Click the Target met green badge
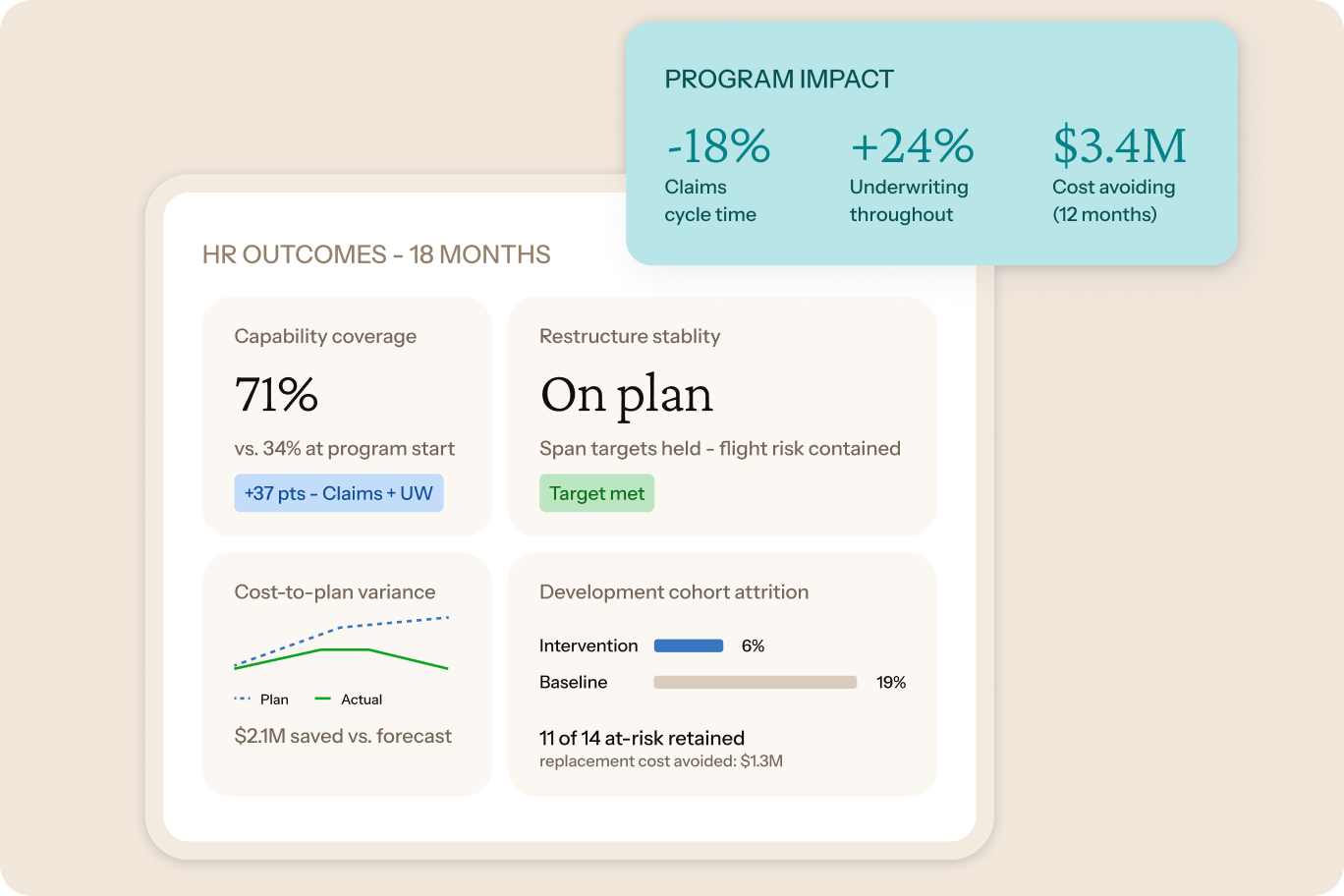 pos(596,493)
